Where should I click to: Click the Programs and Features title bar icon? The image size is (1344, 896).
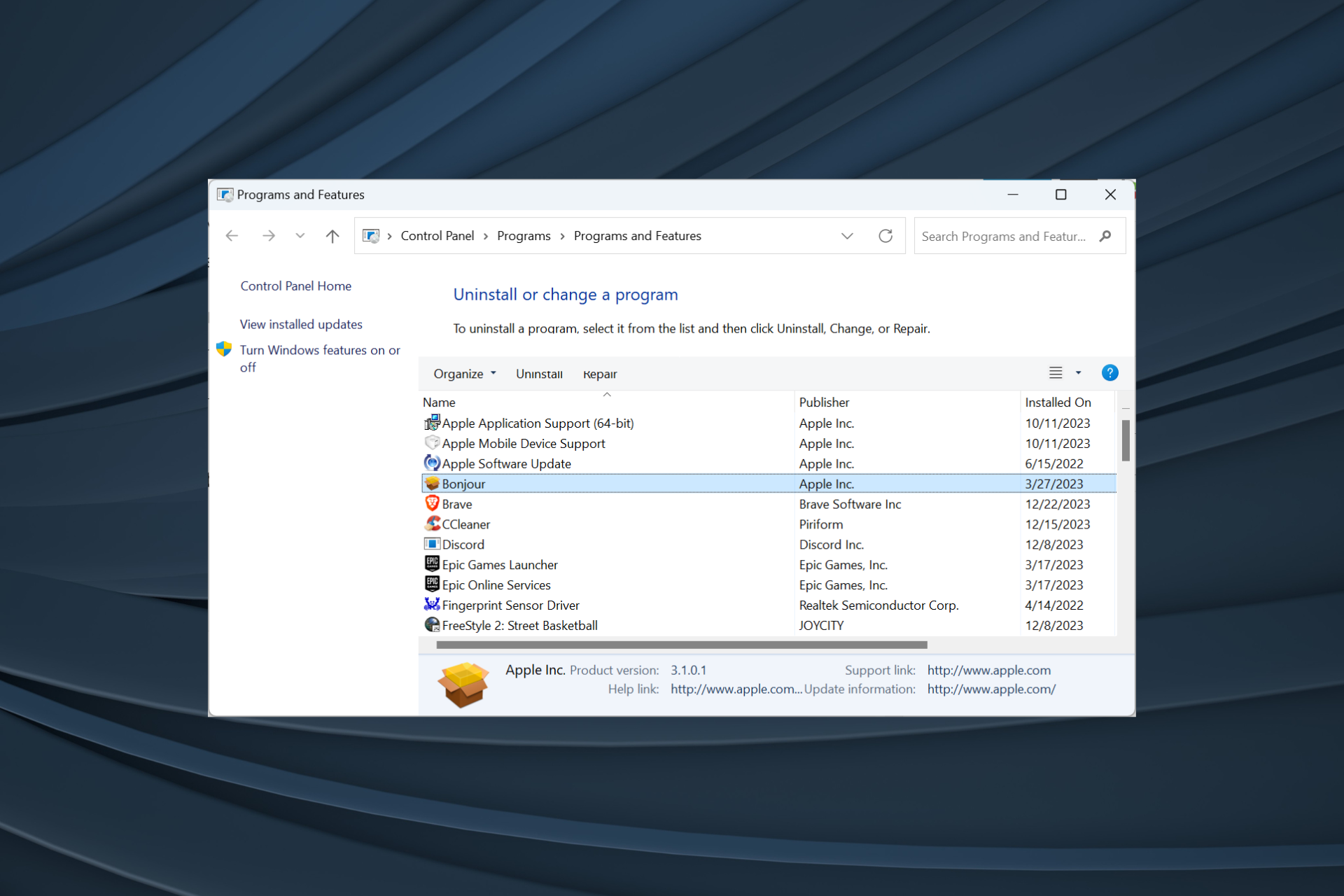tap(225, 195)
